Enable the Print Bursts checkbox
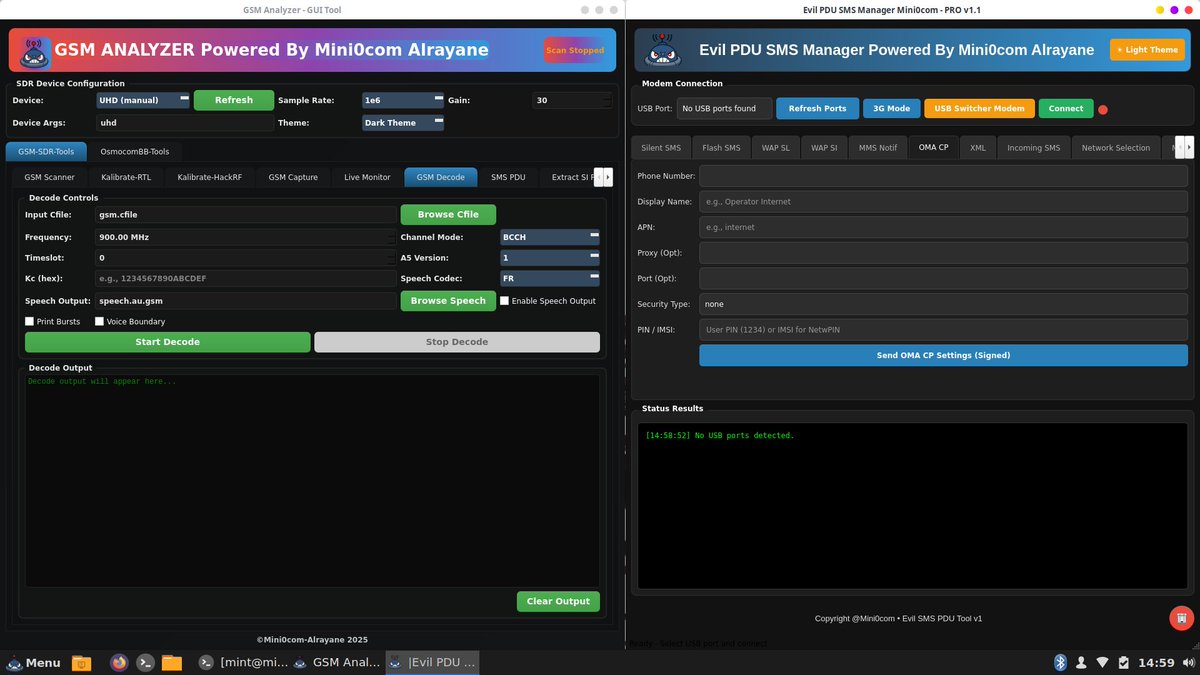Screen dimensions: 1200x675 pyautogui.click(x=30, y=321)
